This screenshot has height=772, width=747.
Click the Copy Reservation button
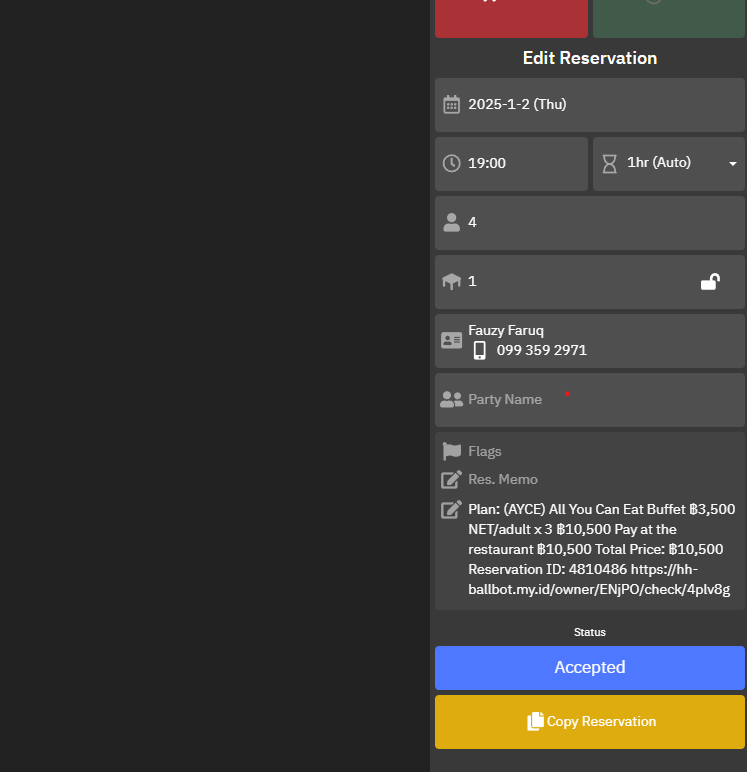[590, 722]
